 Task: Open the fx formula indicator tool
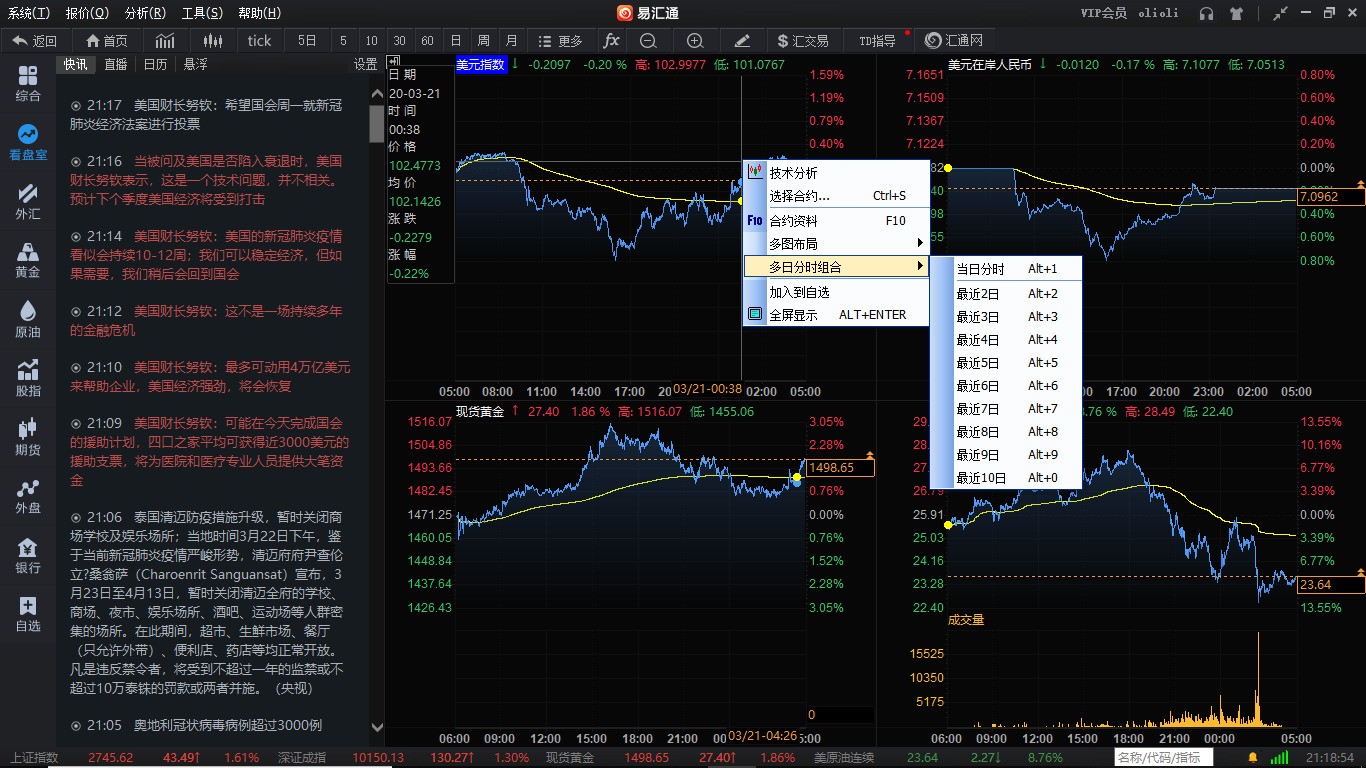click(x=611, y=41)
